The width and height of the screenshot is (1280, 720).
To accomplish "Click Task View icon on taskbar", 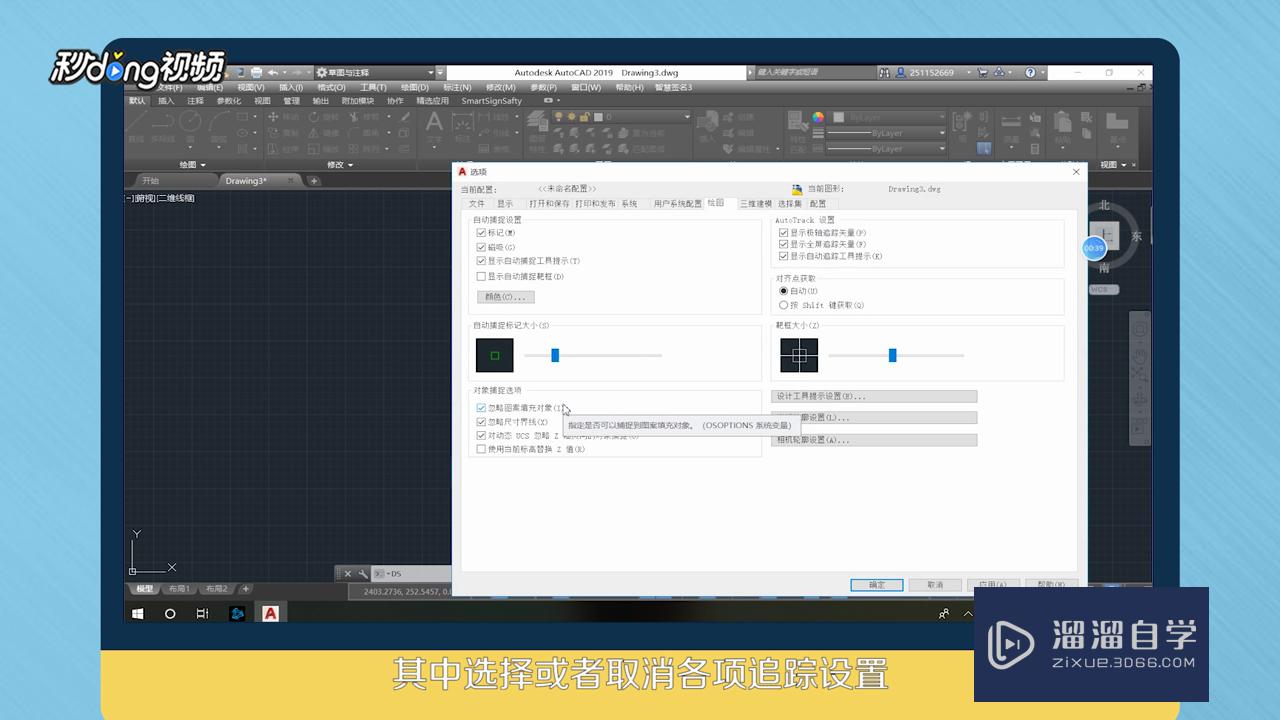I will click(203, 613).
